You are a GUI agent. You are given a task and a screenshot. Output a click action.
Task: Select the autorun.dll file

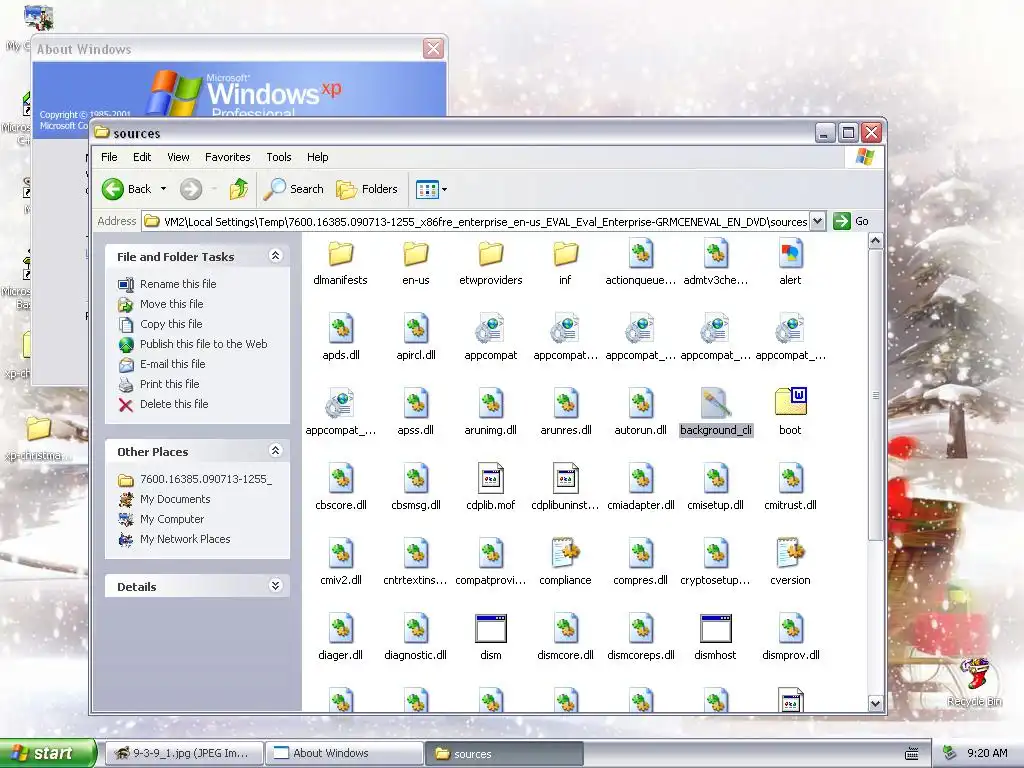(x=641, y=413)
